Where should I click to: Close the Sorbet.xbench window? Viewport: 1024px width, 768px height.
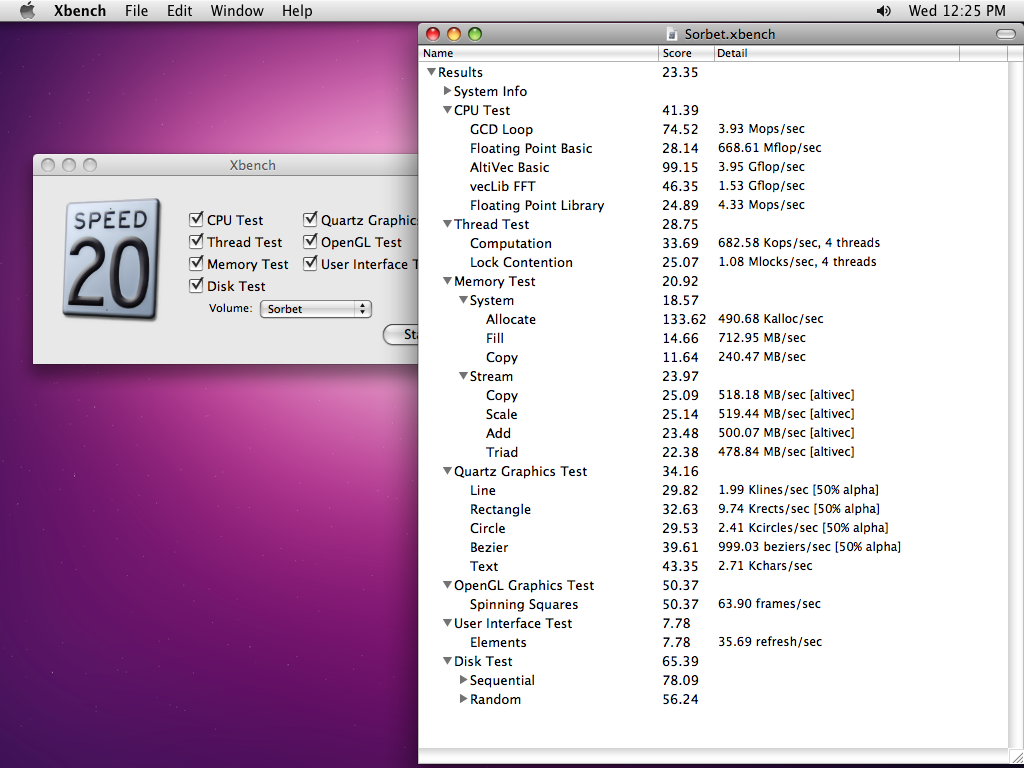(432, 34)
